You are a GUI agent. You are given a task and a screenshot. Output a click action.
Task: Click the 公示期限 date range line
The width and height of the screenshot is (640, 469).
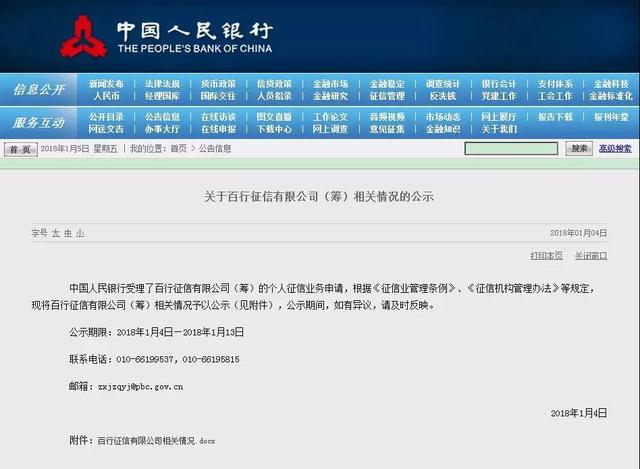[x=156, y=332]
